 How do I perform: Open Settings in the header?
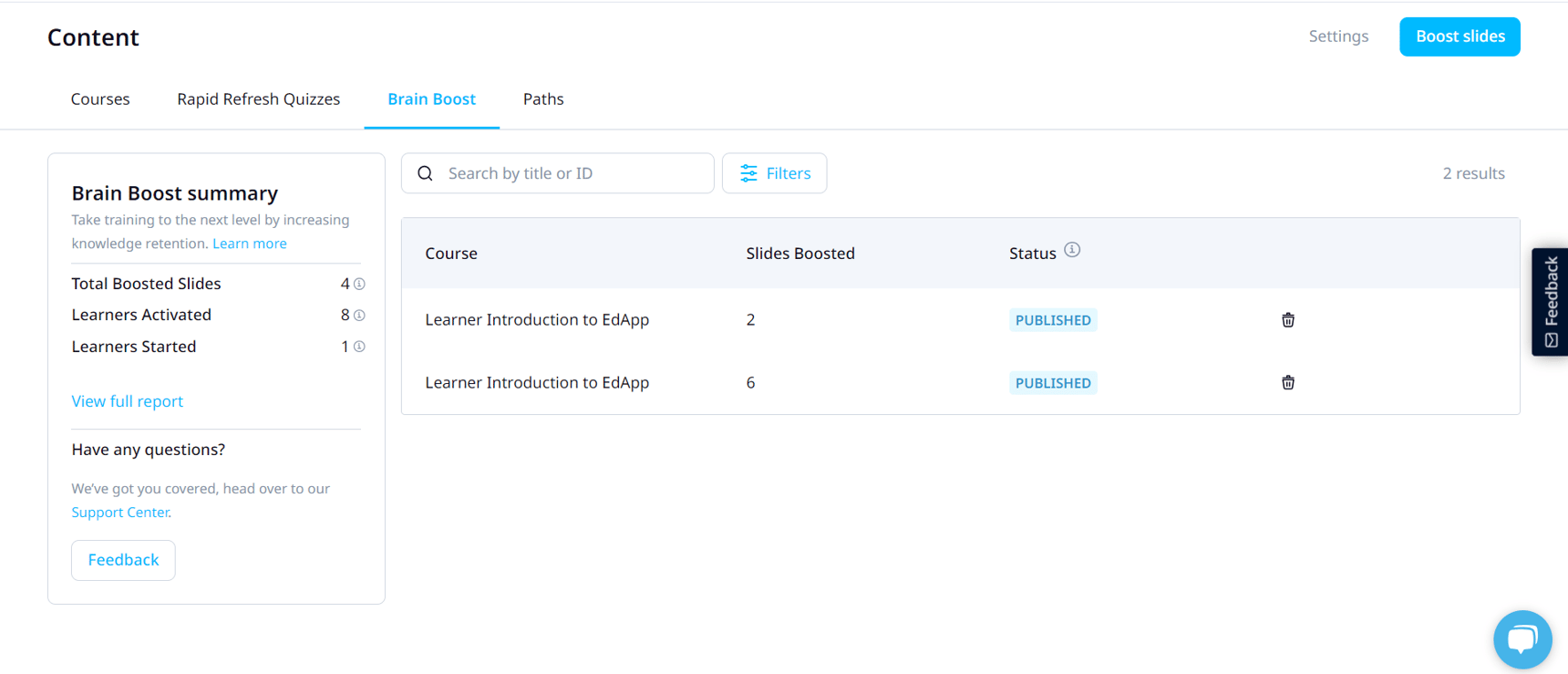click(x=1338, y=36)
